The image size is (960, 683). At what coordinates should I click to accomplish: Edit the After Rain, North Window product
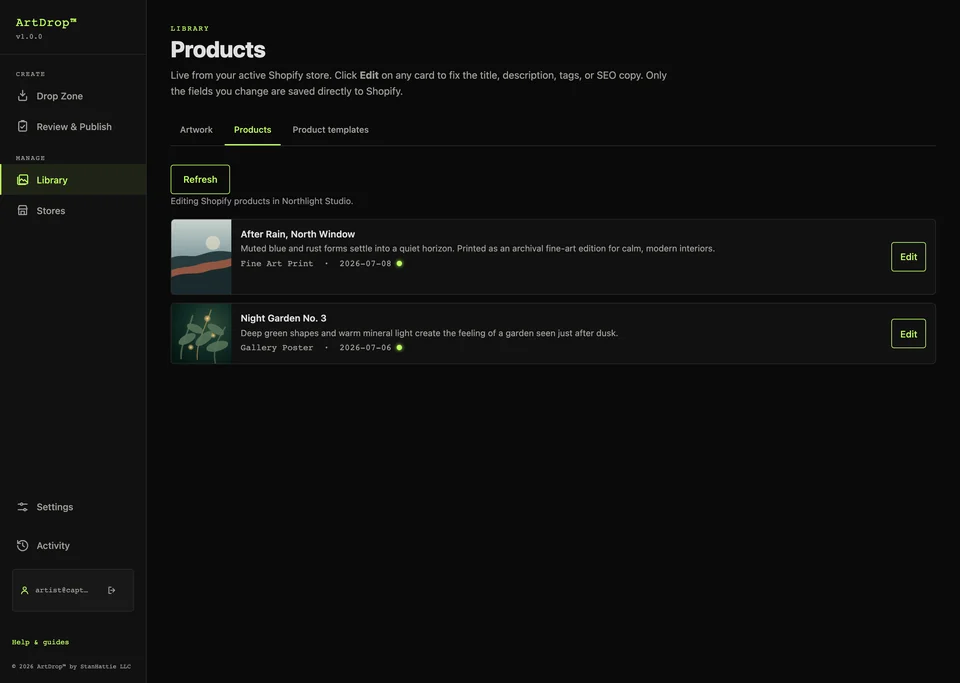[908, 256]
